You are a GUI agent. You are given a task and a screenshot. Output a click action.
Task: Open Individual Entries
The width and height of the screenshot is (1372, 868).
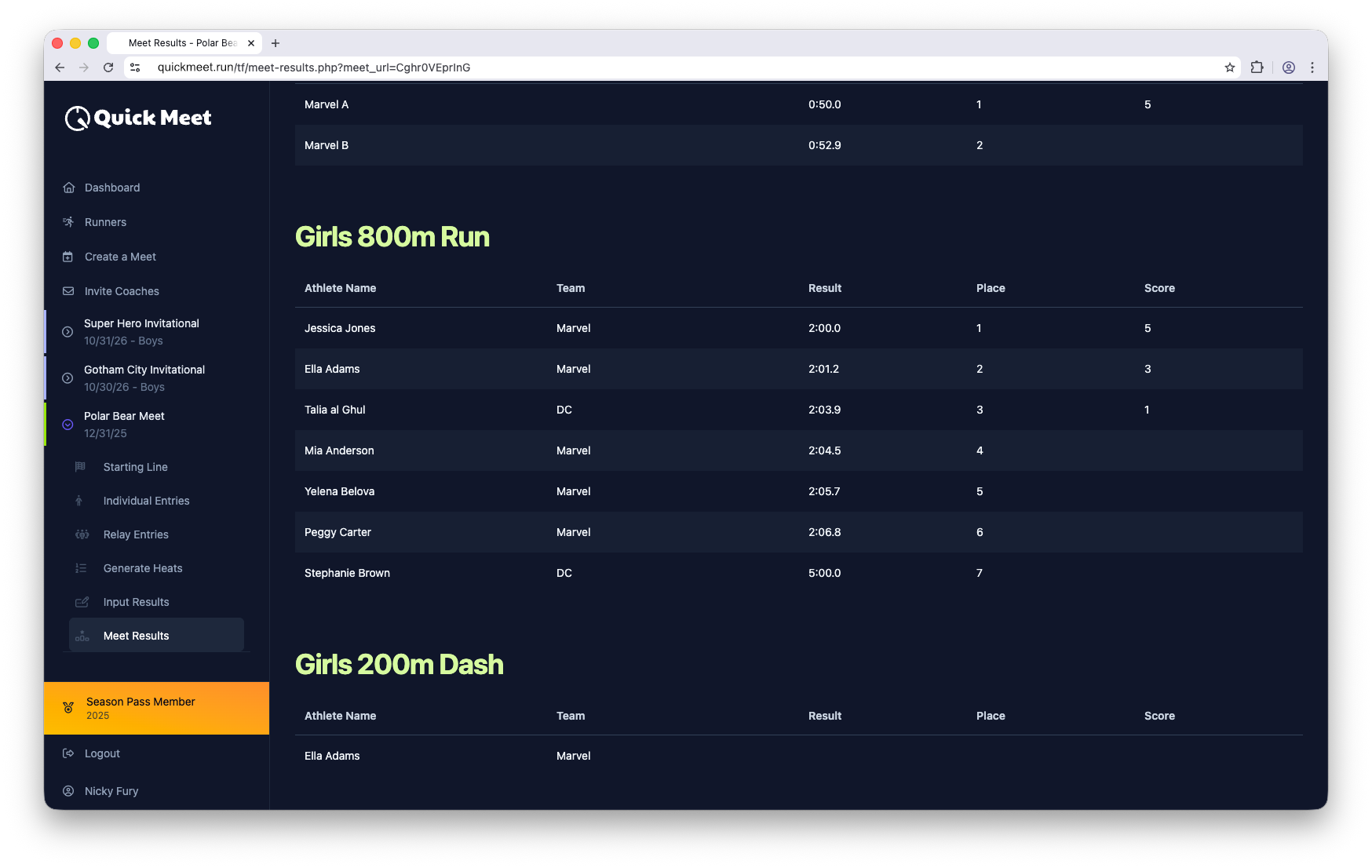click(x=146, y=501)
